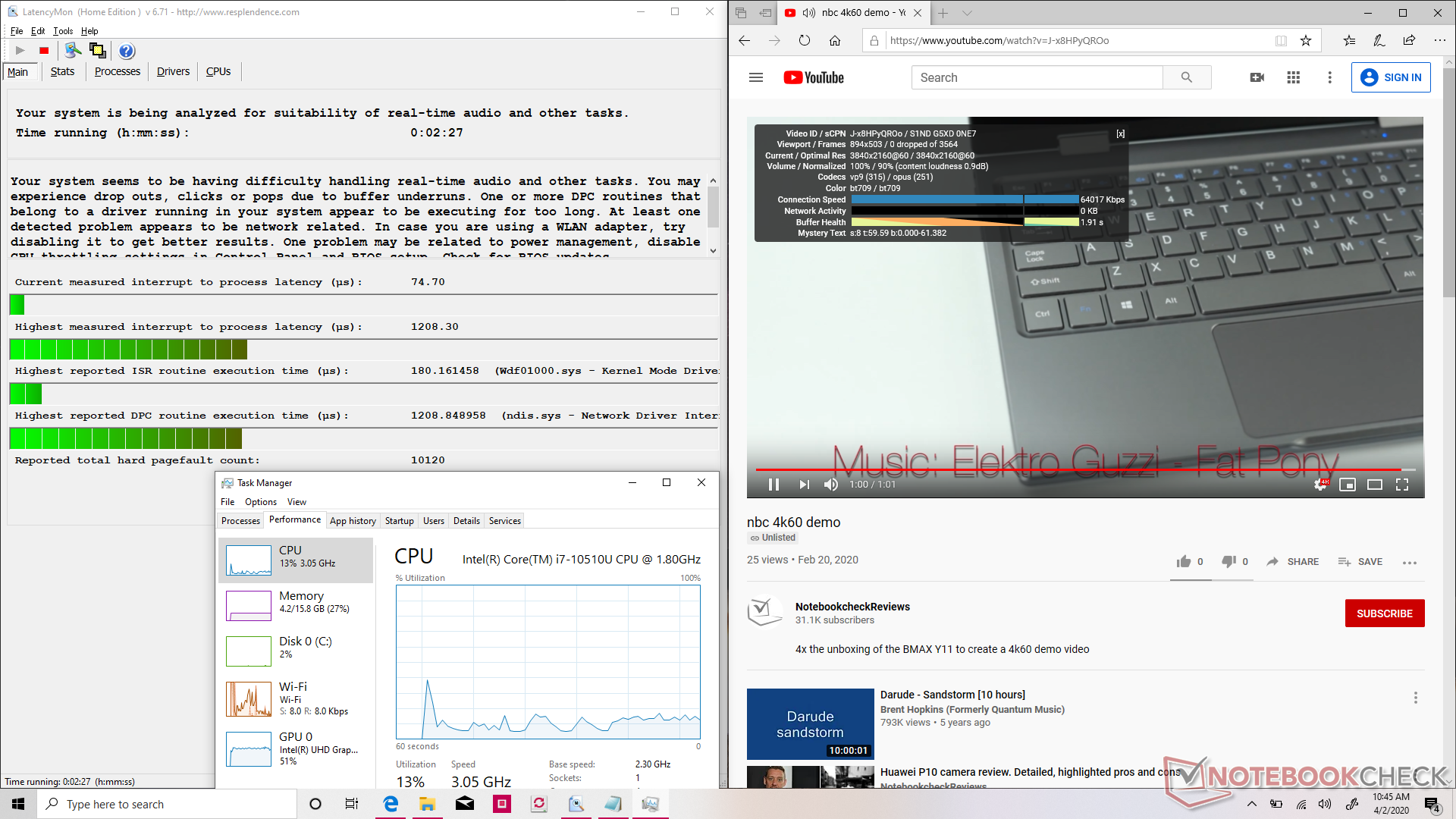Open LatencyMon Stats tab
The height and width of the screenshot is (819, 1456).
pyautogui.click(x=62, y=71)
